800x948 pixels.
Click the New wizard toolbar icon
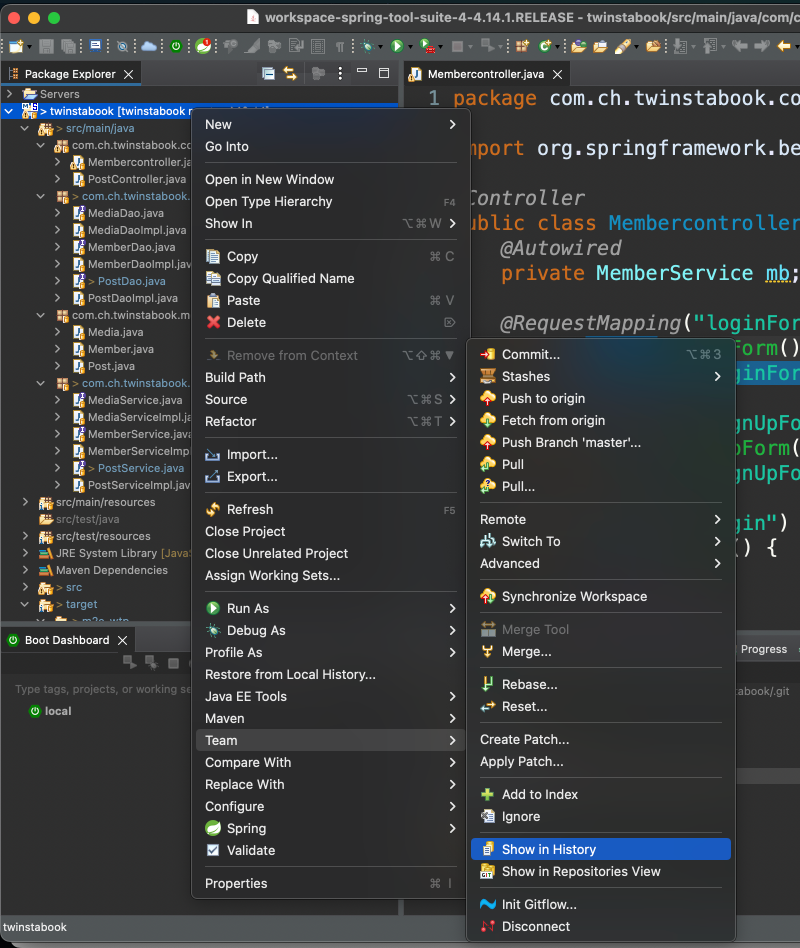point(16,46)
